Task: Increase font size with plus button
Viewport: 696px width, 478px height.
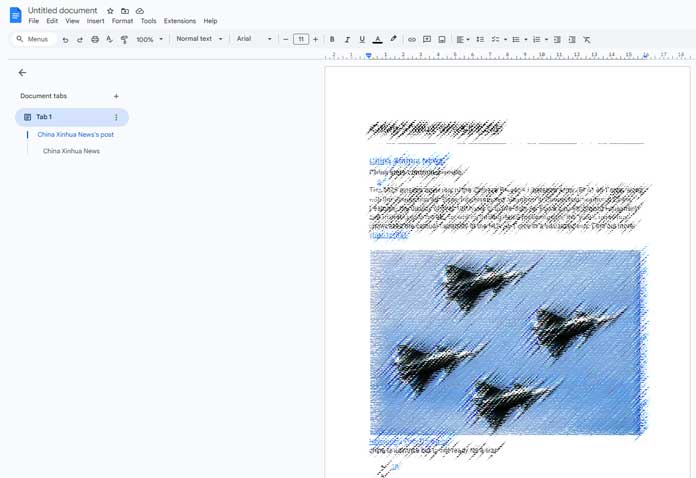Action: tap(316, 40)
